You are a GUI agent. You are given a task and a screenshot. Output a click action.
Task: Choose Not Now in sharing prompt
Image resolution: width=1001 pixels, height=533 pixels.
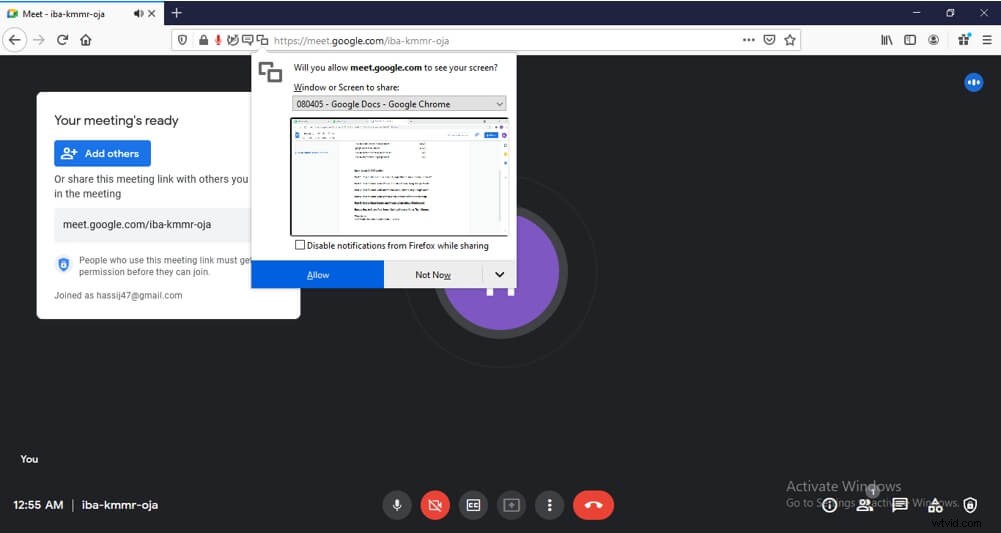pyautogui.click(x=433, y=274)
